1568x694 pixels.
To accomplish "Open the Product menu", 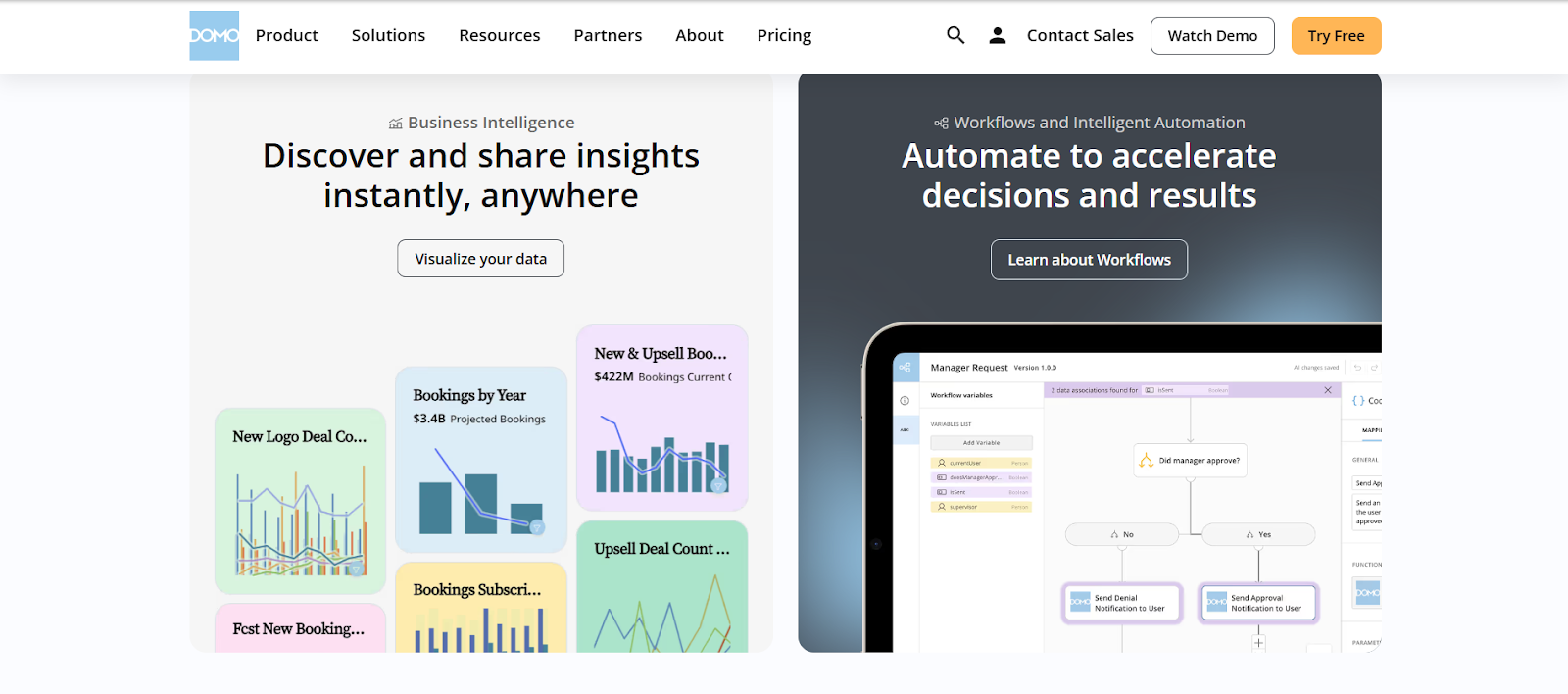I will point(286,35).
